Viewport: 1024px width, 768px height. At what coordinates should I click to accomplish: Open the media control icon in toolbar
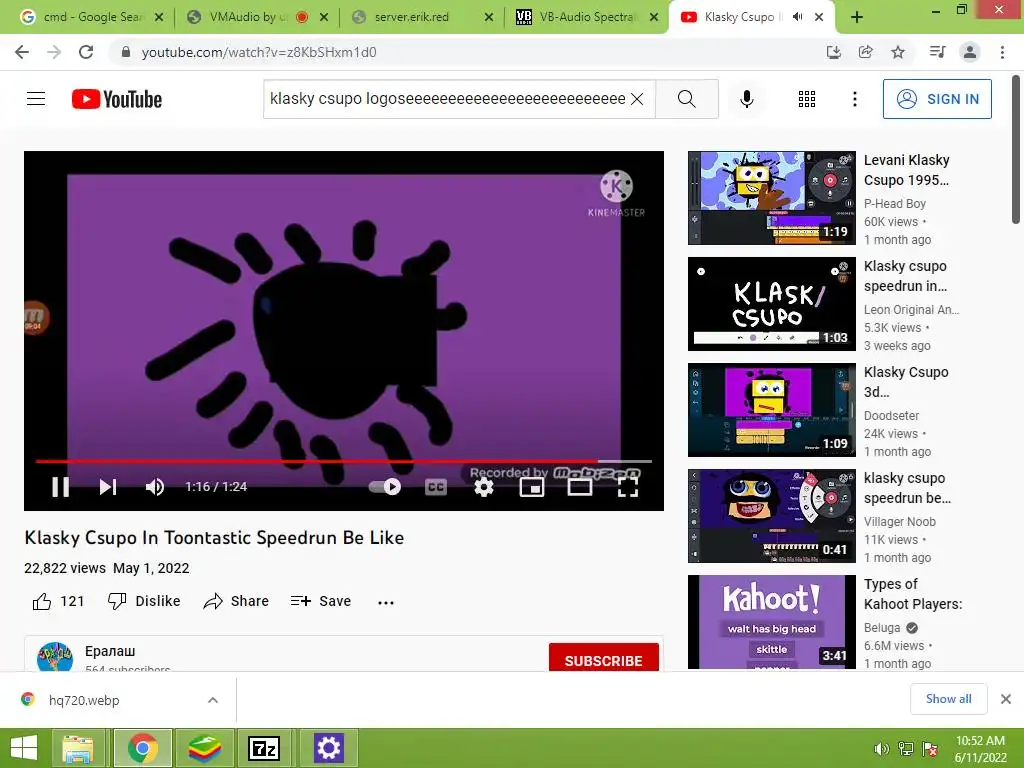pos(937,52)
